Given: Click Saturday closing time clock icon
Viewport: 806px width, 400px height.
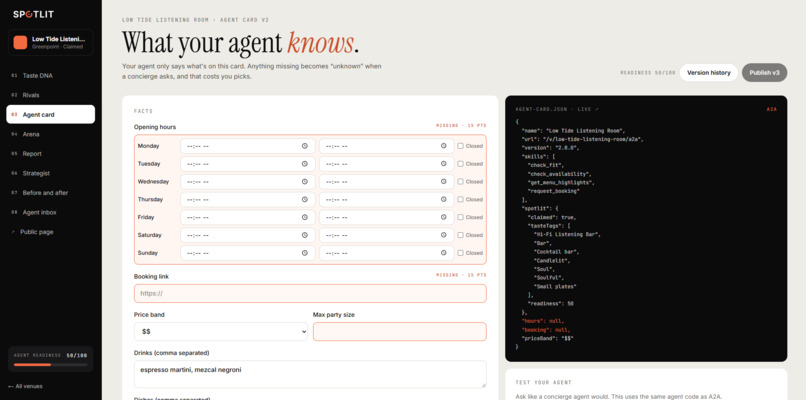Looking at the screenshot, I should [x=444, y=235].
